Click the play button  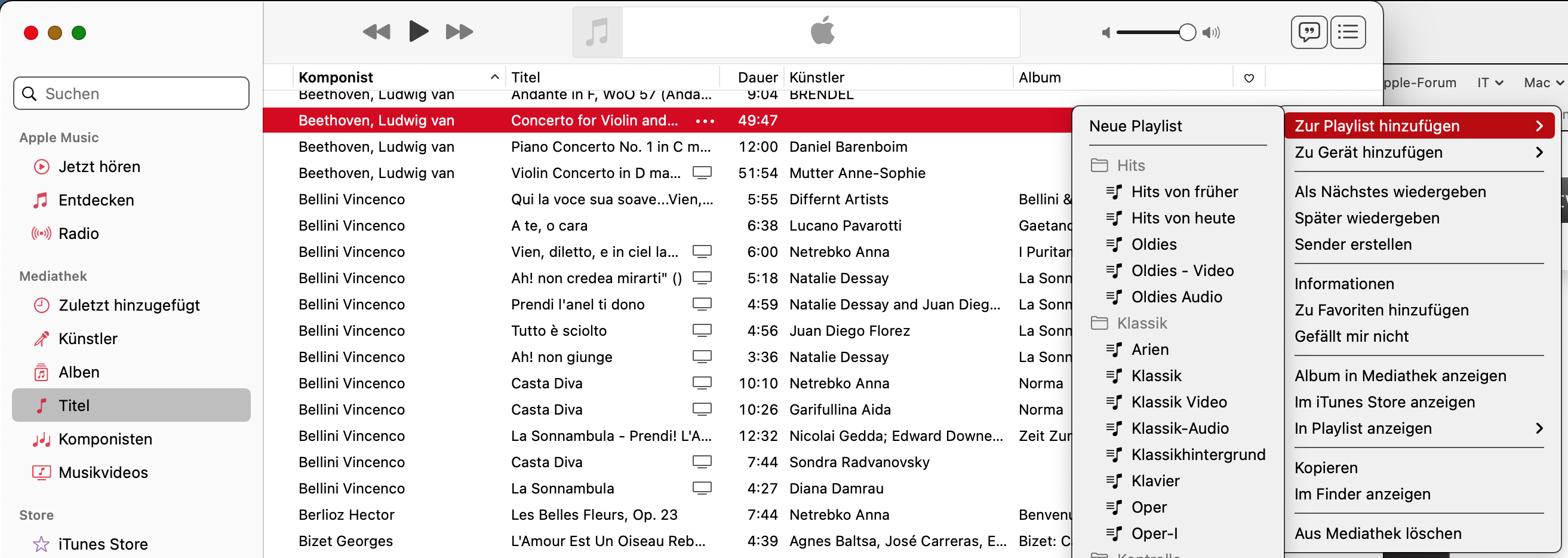click(418, 31)
